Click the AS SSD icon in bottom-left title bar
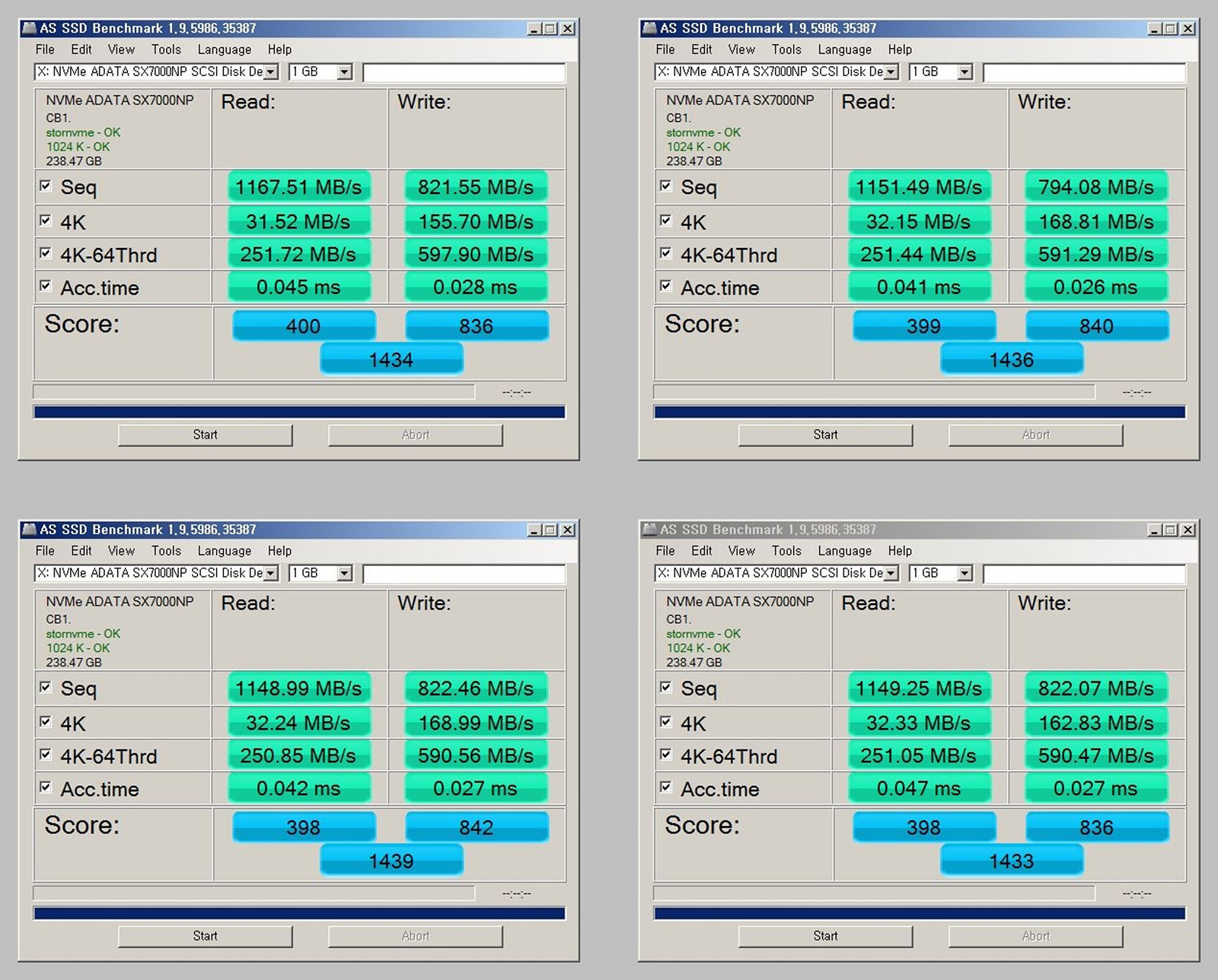The width and height of the screenshot is (1218, 980). coord(29,528)
